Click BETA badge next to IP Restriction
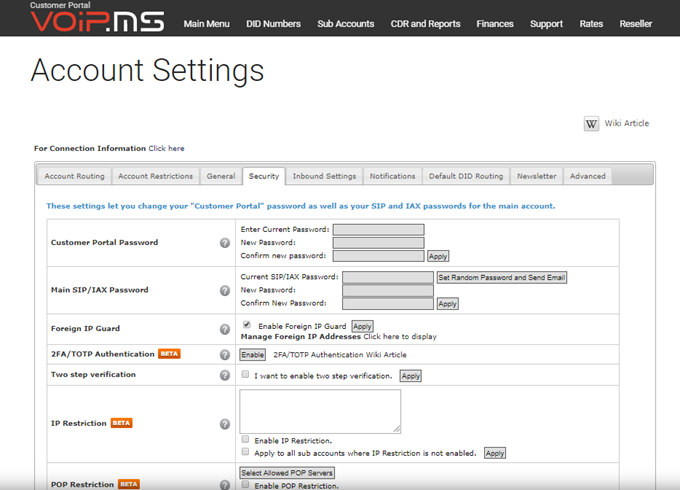 click(x=121, y=423)
